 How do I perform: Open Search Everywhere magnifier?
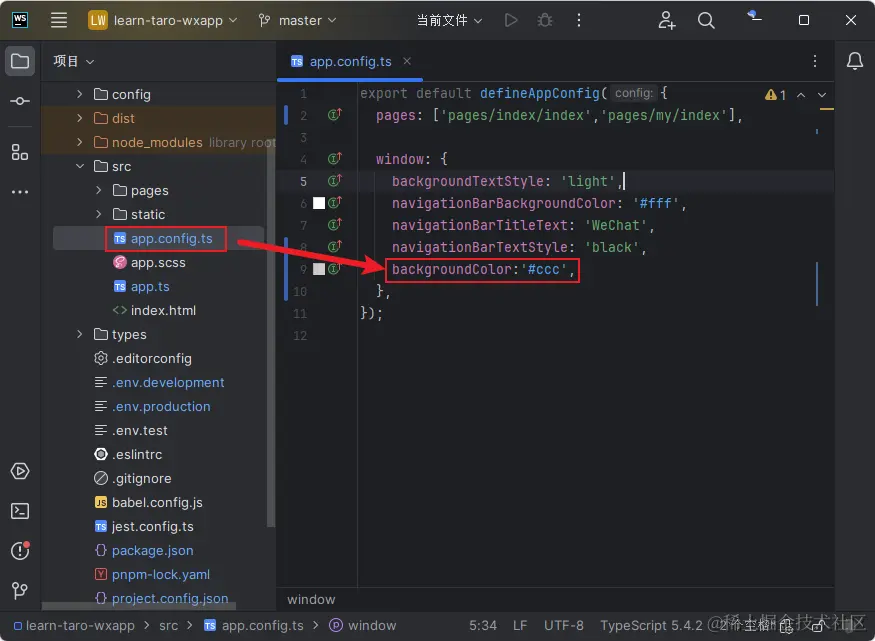pos(706,21)
